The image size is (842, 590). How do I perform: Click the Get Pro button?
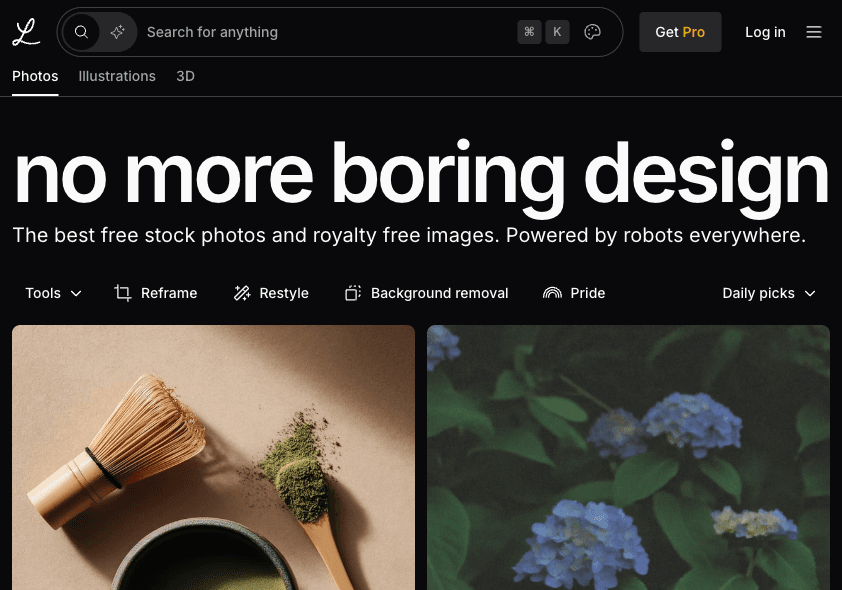[680, 32]
